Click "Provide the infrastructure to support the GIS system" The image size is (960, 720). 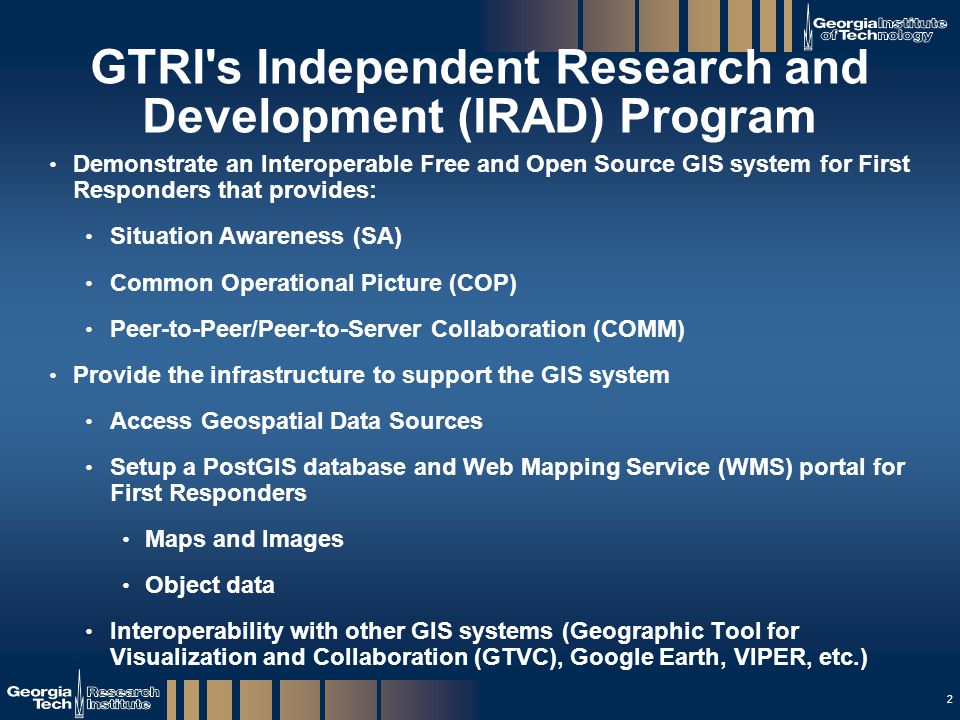click(x=371, y=375)
